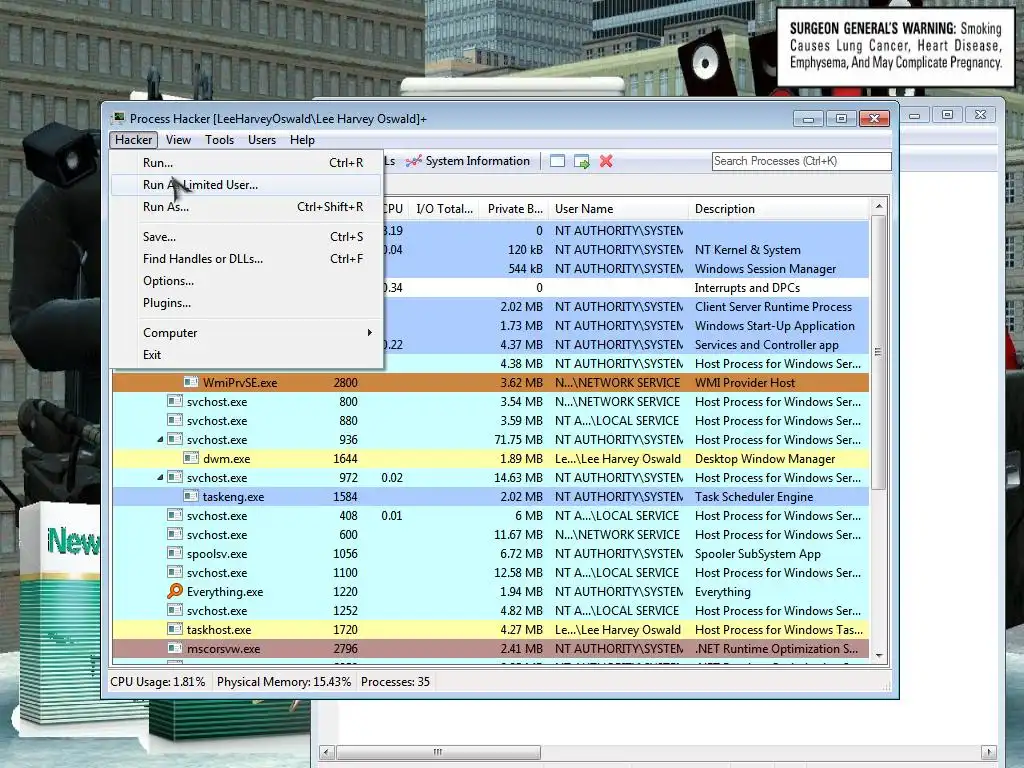Click the Task Scheduler Engine description
The width and height of the screenshot is (1024, 768).
(754, 497)
